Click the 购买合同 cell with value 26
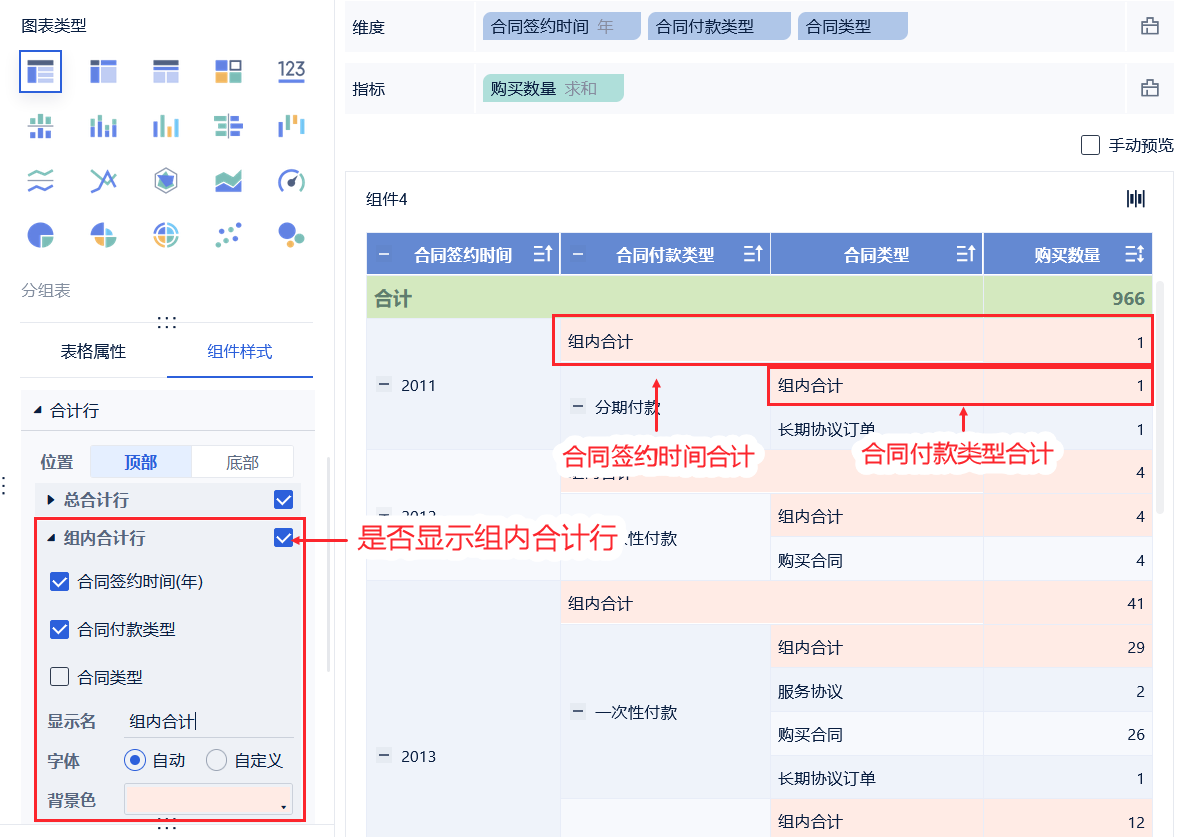1180x837 pixels. point(877,735)
